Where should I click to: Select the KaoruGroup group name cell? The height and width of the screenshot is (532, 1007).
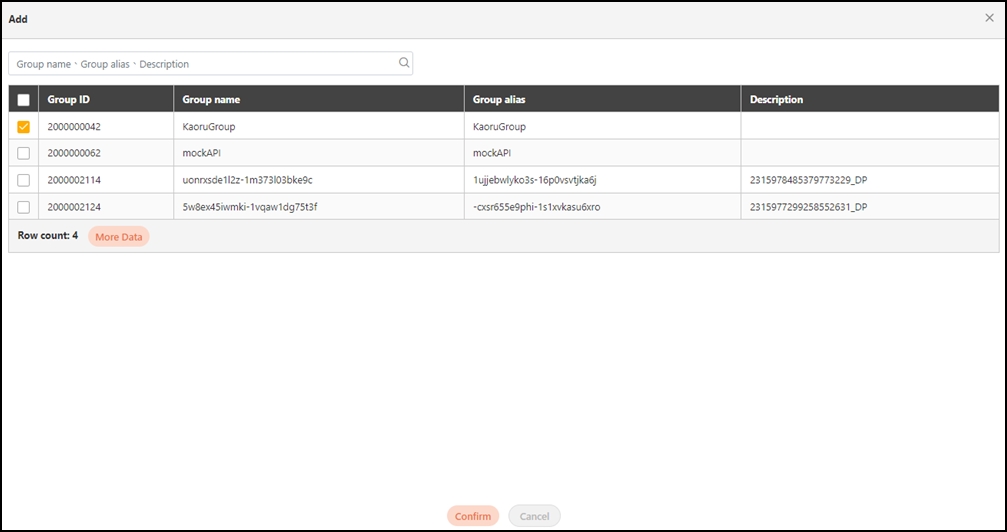(209, 127)
